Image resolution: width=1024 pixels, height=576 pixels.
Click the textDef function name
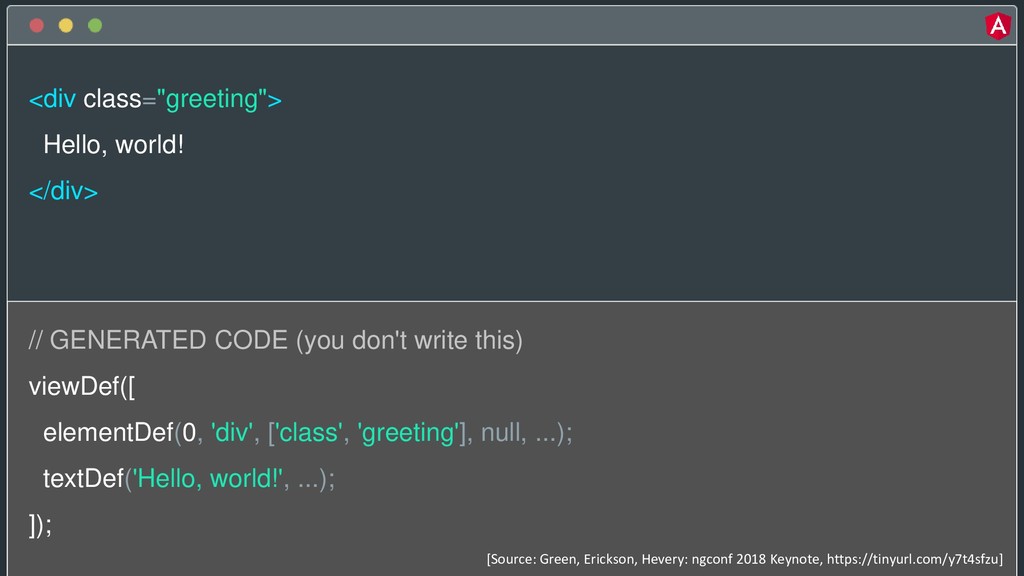(x=84, y=479)
